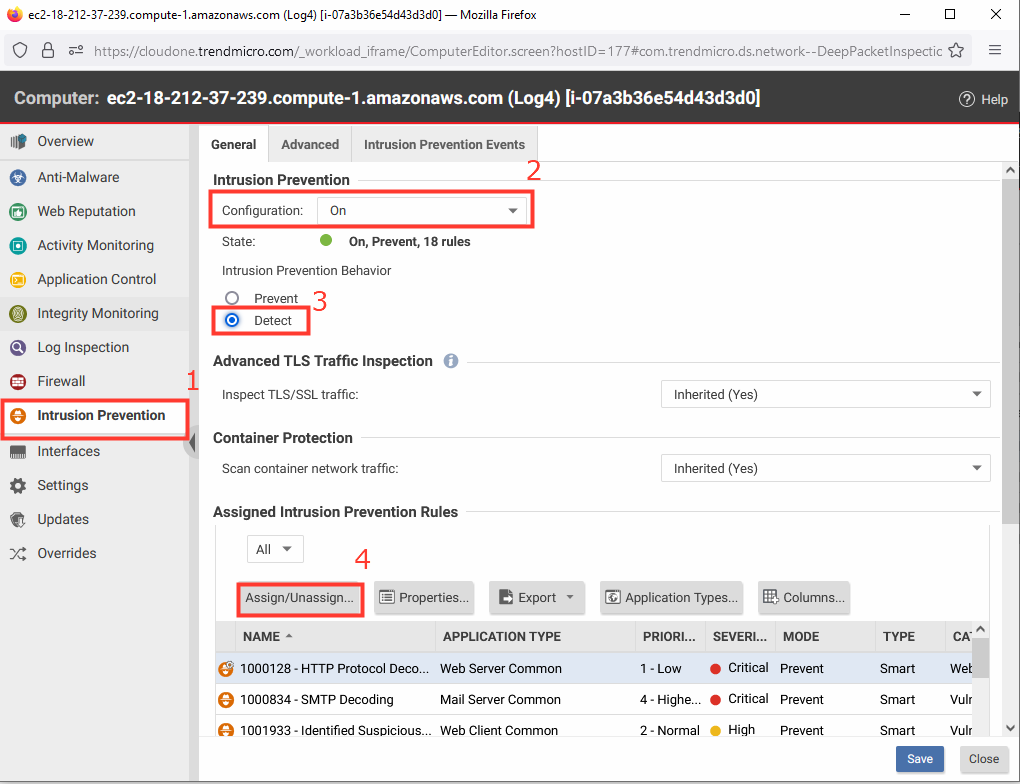
Task: Click the Log Inspection magnifier icon
Action: (18, 347)
